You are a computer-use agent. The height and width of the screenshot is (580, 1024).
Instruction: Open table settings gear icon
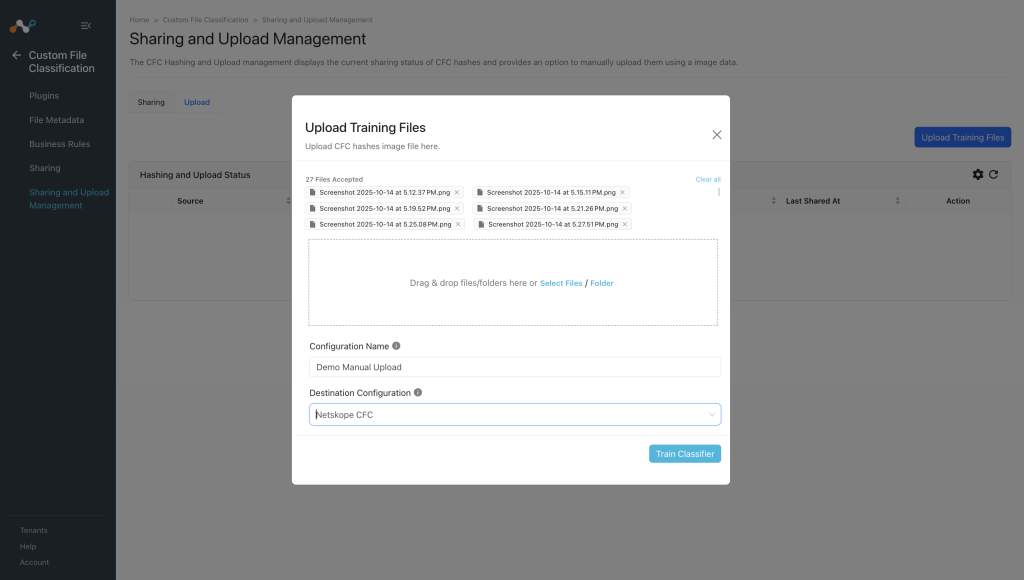pyautogui.click(x=978, y=174)
